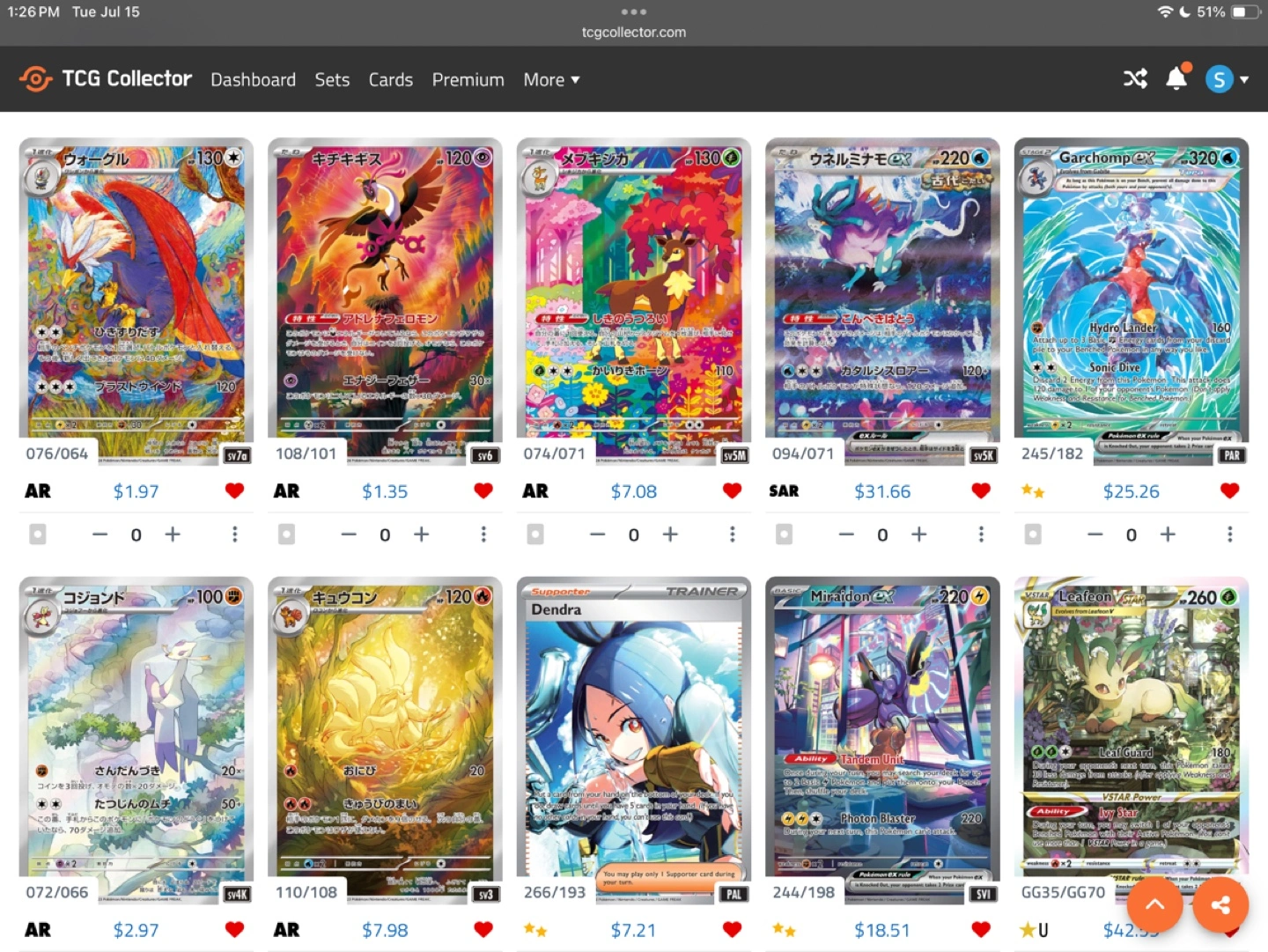Open three-dot menu for Garchomp ex 245/182

1229,535
